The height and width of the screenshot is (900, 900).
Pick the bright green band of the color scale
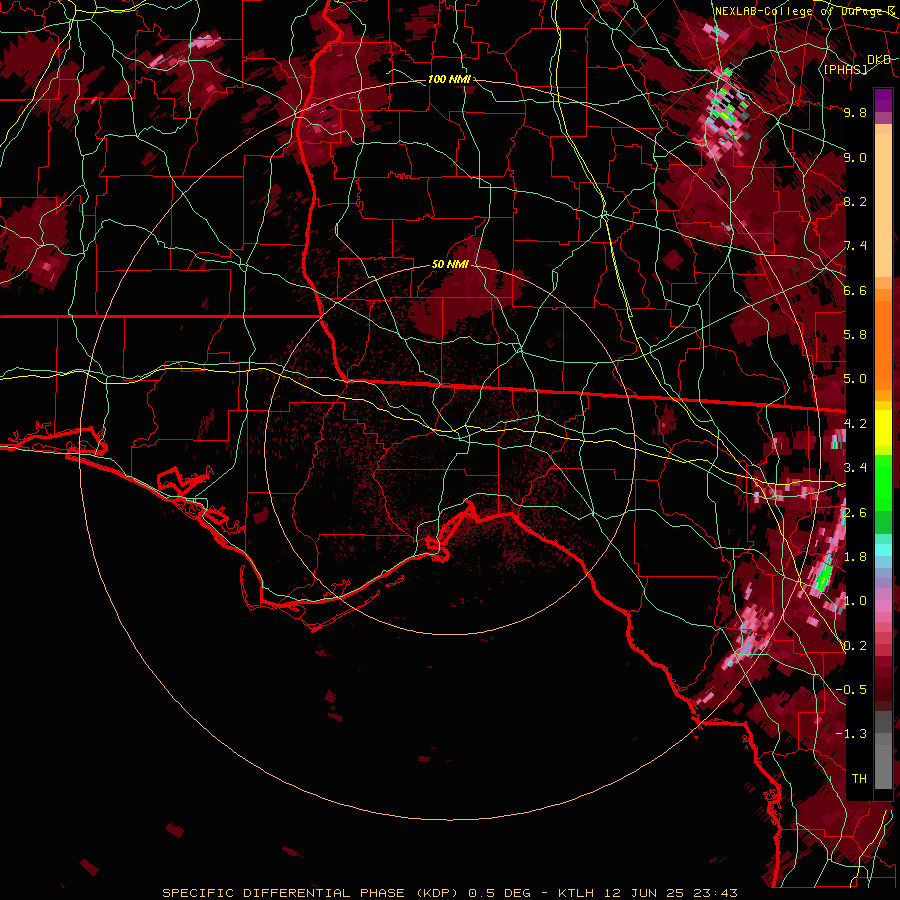(x=883, y=481)
